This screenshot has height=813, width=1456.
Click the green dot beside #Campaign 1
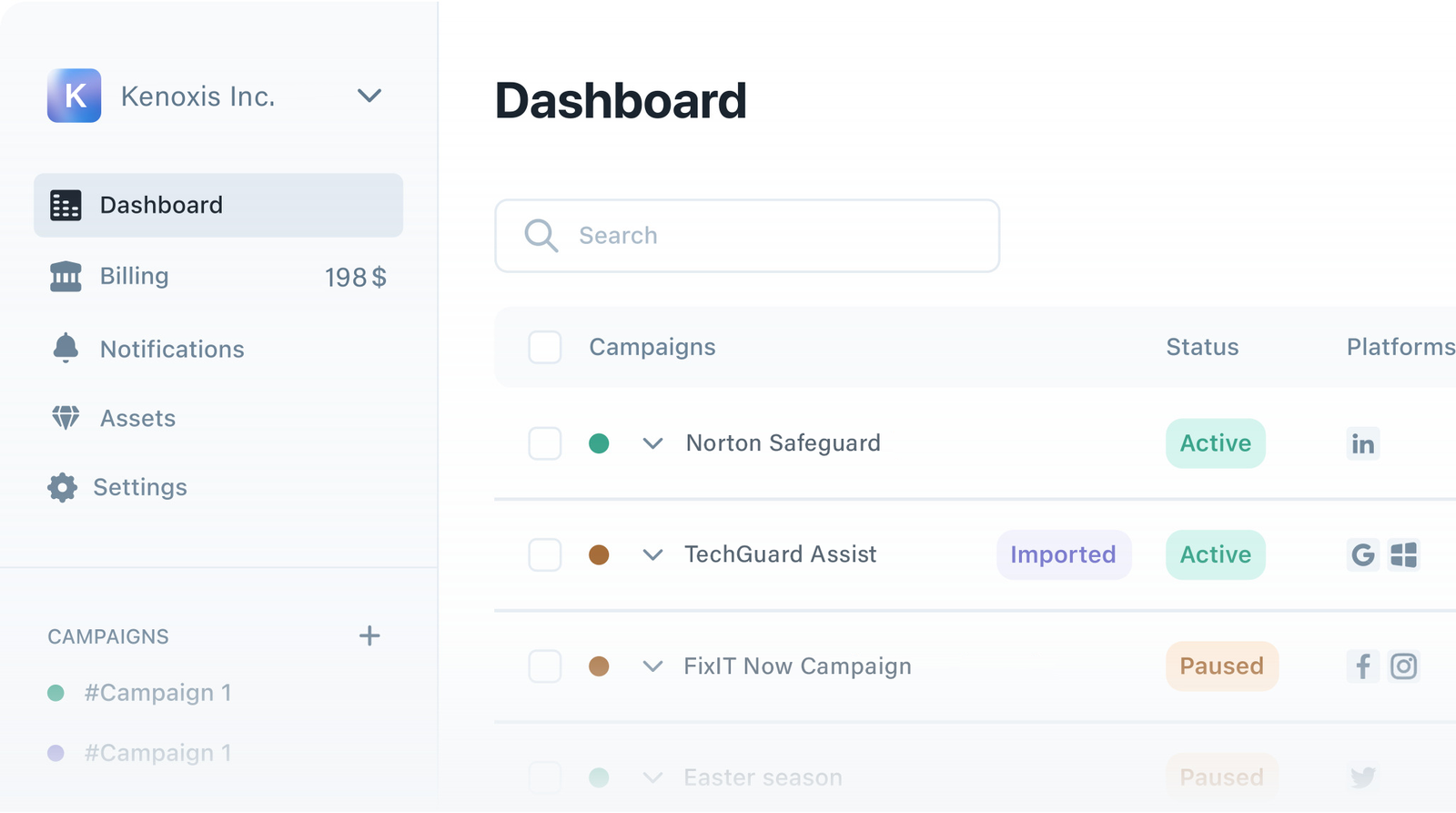(56, 692)
